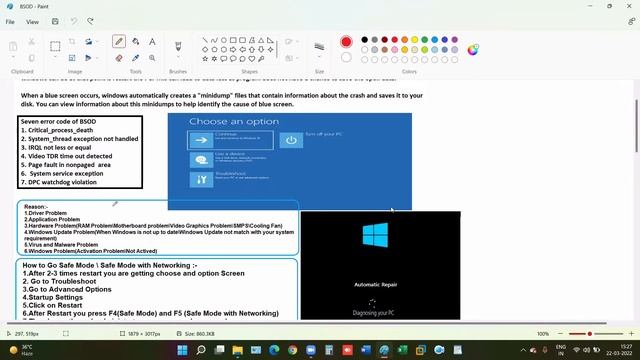Viewport: 640px width, 360px height.
Task: Expand the Paste dropdown arrow
Action: (x=13, y=58)
